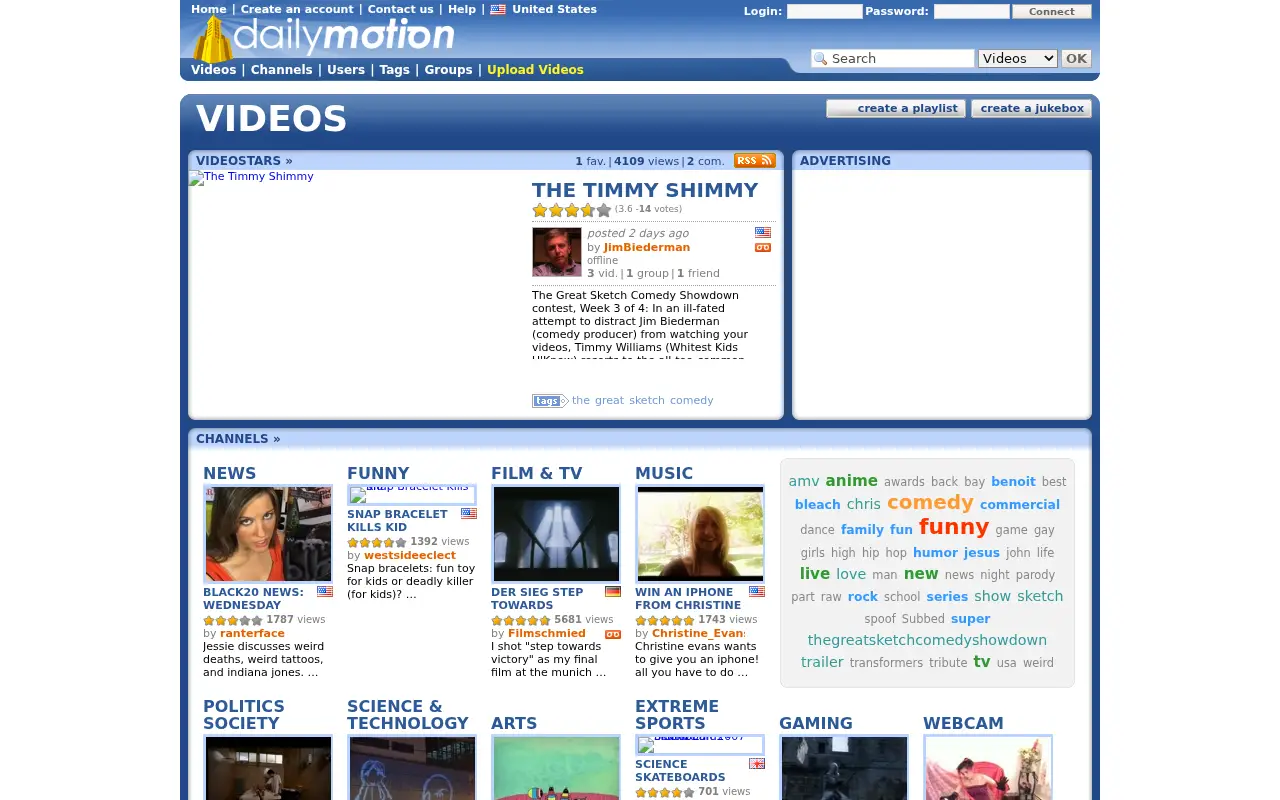This screenshot has height=800, width=1280.
Task: Open the Der Sieg Step Towards thumbnail
Action: coord(556,534)
